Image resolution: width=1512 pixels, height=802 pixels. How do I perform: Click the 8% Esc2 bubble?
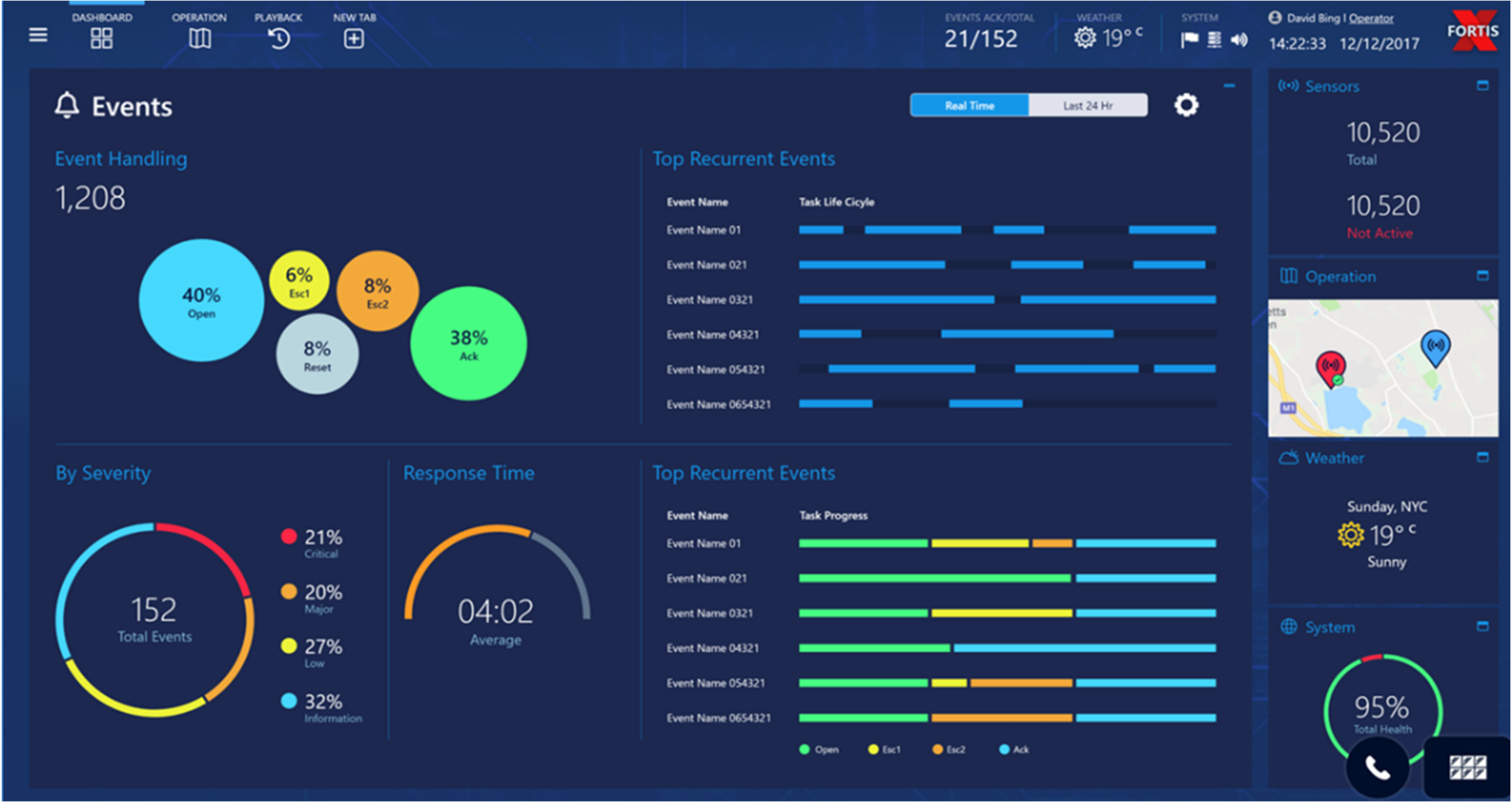[377, 292]
